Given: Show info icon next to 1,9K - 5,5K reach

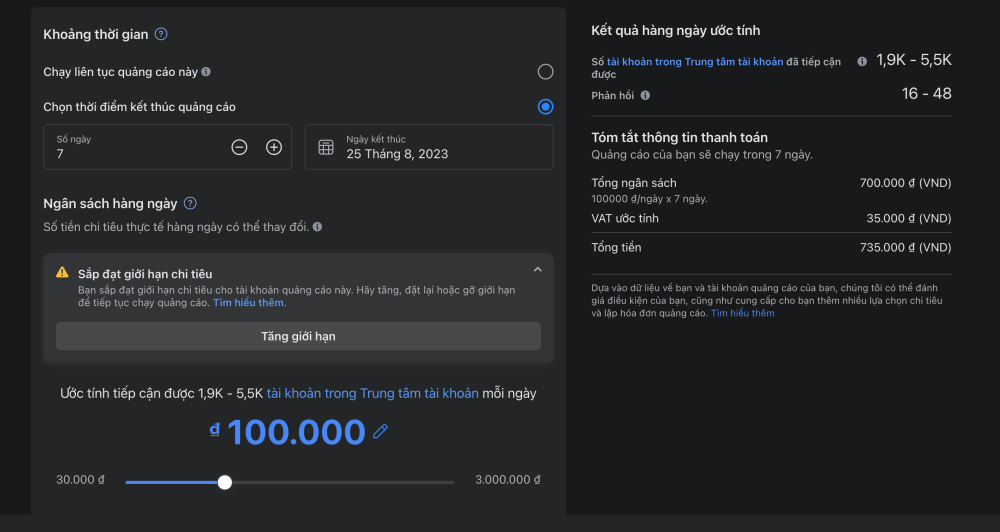Looking at the screenshot, I should [862, 62].
